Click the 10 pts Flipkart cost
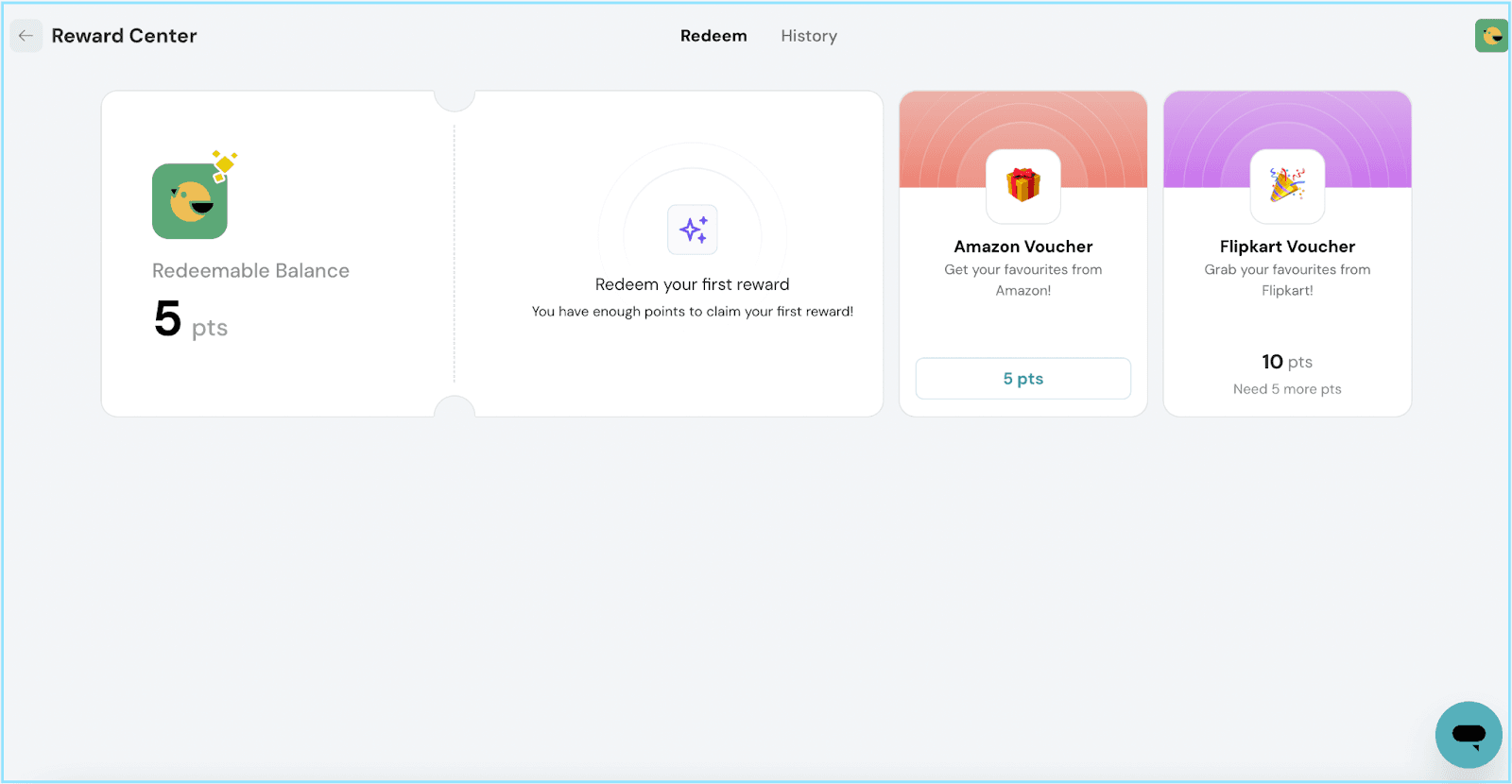 point(1287,362)
